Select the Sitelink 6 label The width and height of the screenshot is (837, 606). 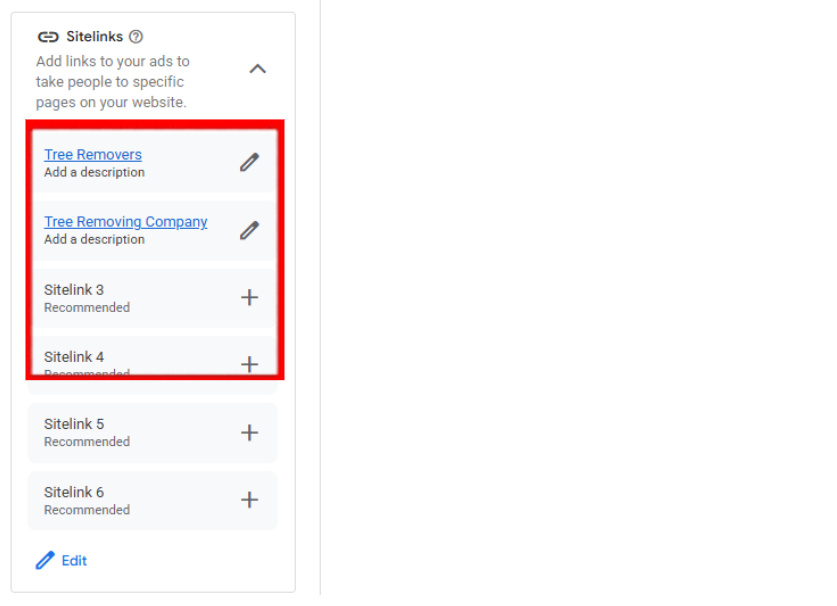(74, 492)
